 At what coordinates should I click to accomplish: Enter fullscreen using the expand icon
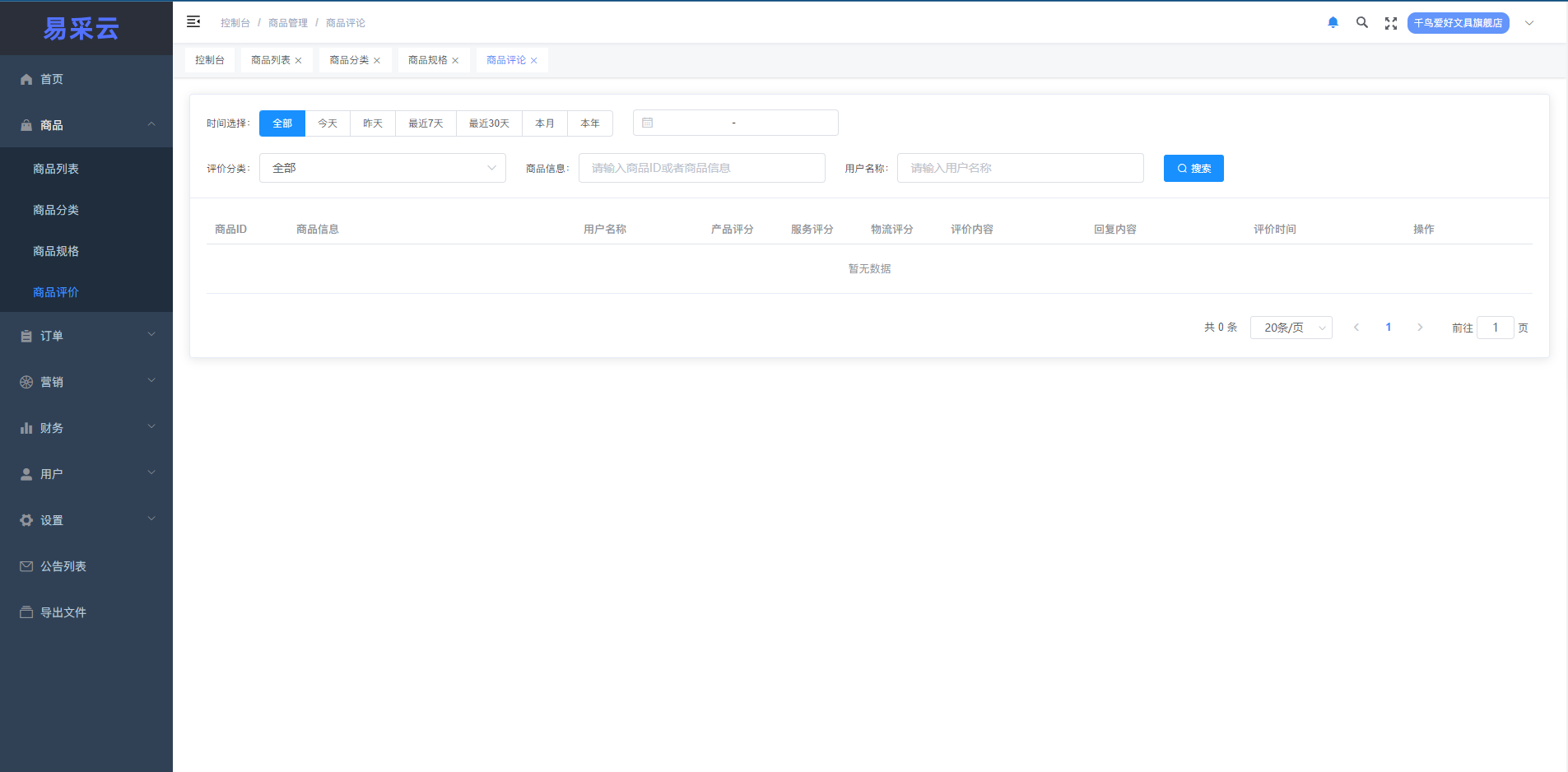(1391, 22)
